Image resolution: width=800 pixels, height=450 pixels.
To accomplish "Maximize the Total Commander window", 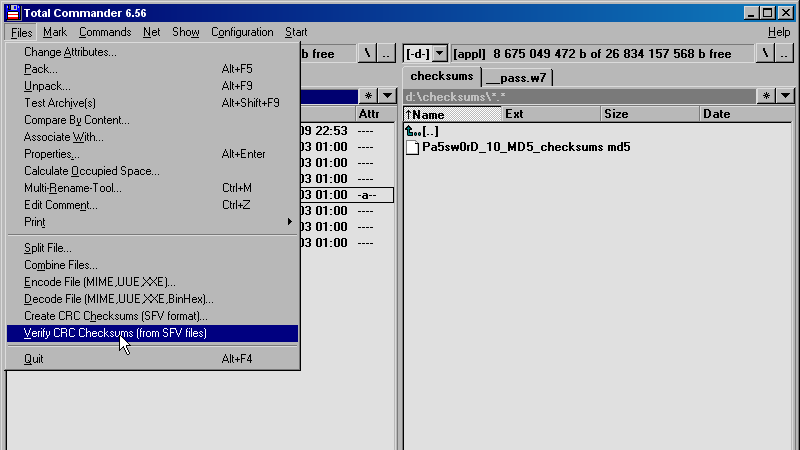I will click(767, 13).
